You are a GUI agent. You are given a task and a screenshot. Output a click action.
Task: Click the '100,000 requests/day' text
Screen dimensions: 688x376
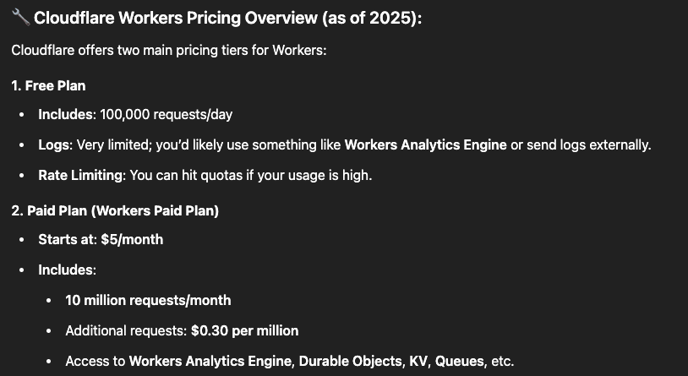[166, 115]
